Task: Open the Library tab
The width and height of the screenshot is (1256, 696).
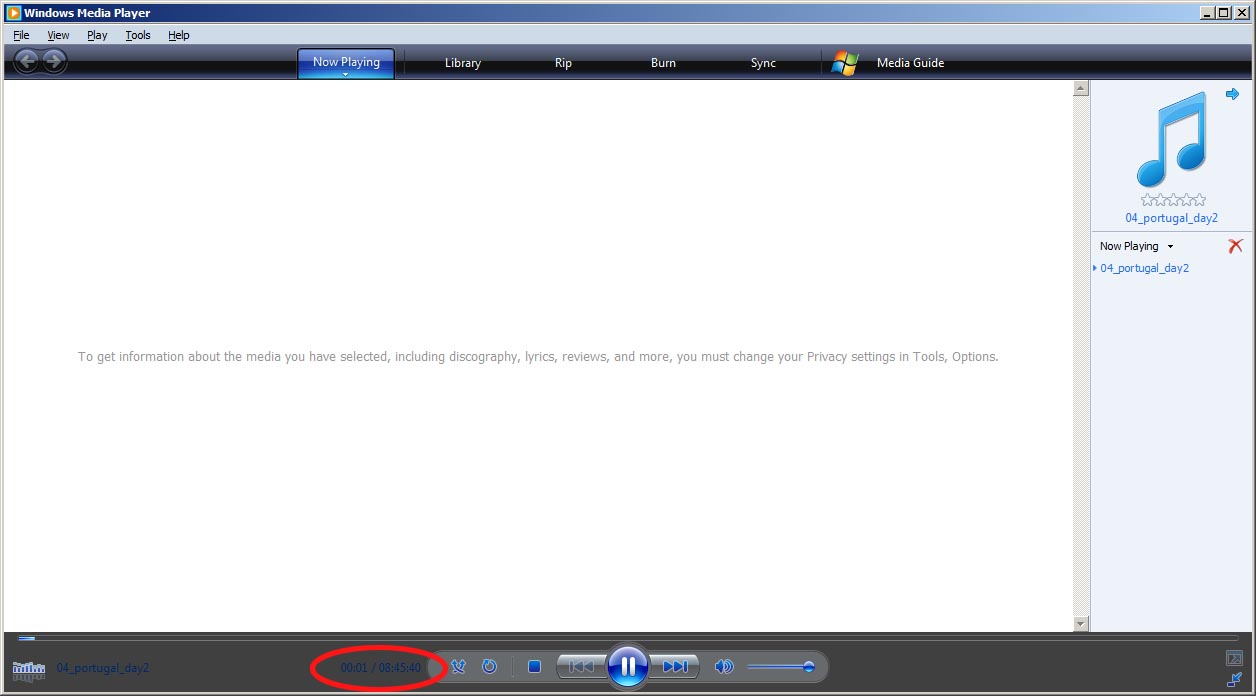Action: (463, 63)
